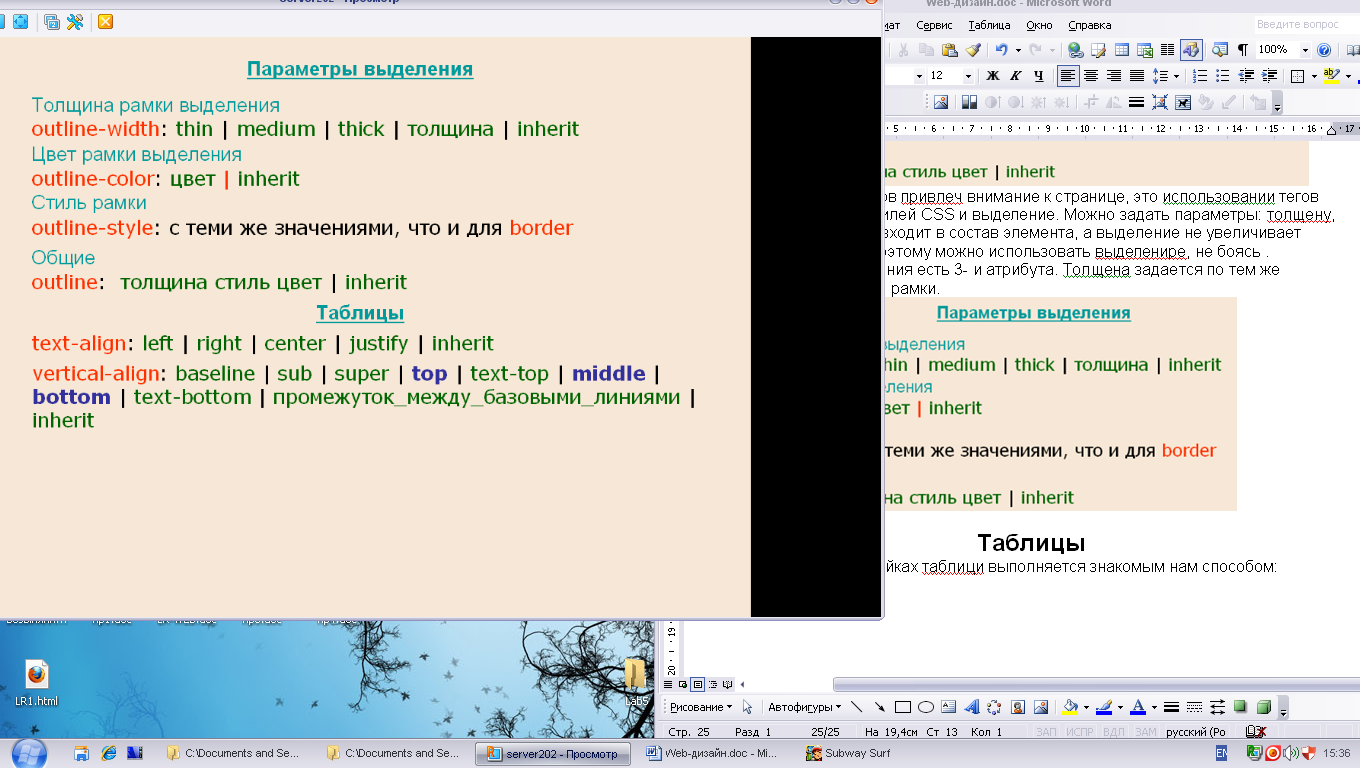This screenshot has height=768, width=1360.
Task: Insert WordArt icon on Drawing toolbar
Action: pos(971,707)
